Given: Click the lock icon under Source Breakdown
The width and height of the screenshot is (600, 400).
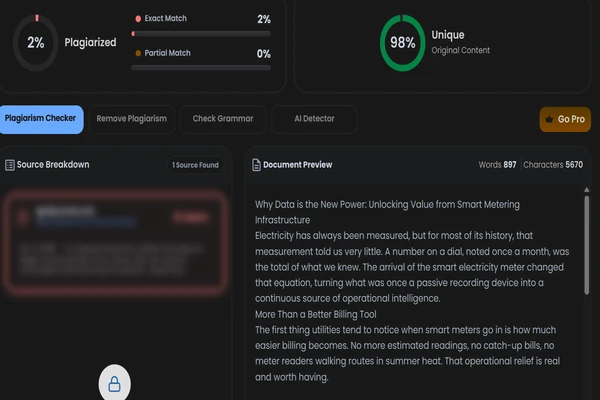Looking at the screenshot, I should (114, 383).
